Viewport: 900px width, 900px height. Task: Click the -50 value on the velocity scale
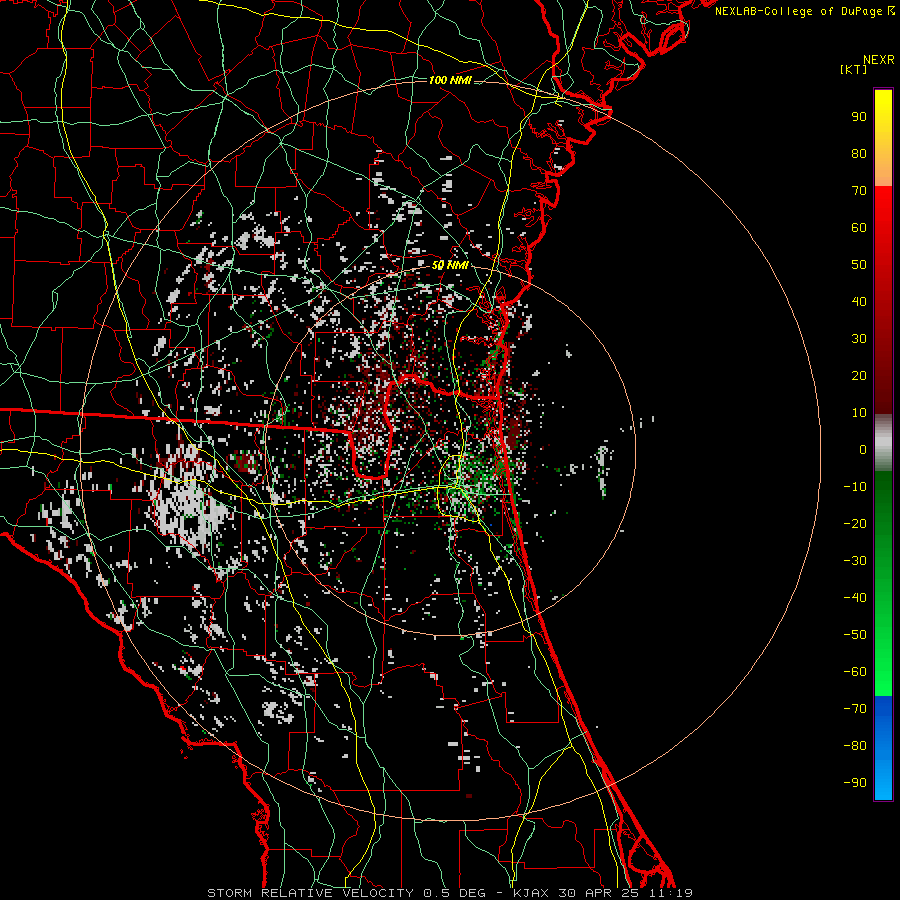[x=855, y=635]
